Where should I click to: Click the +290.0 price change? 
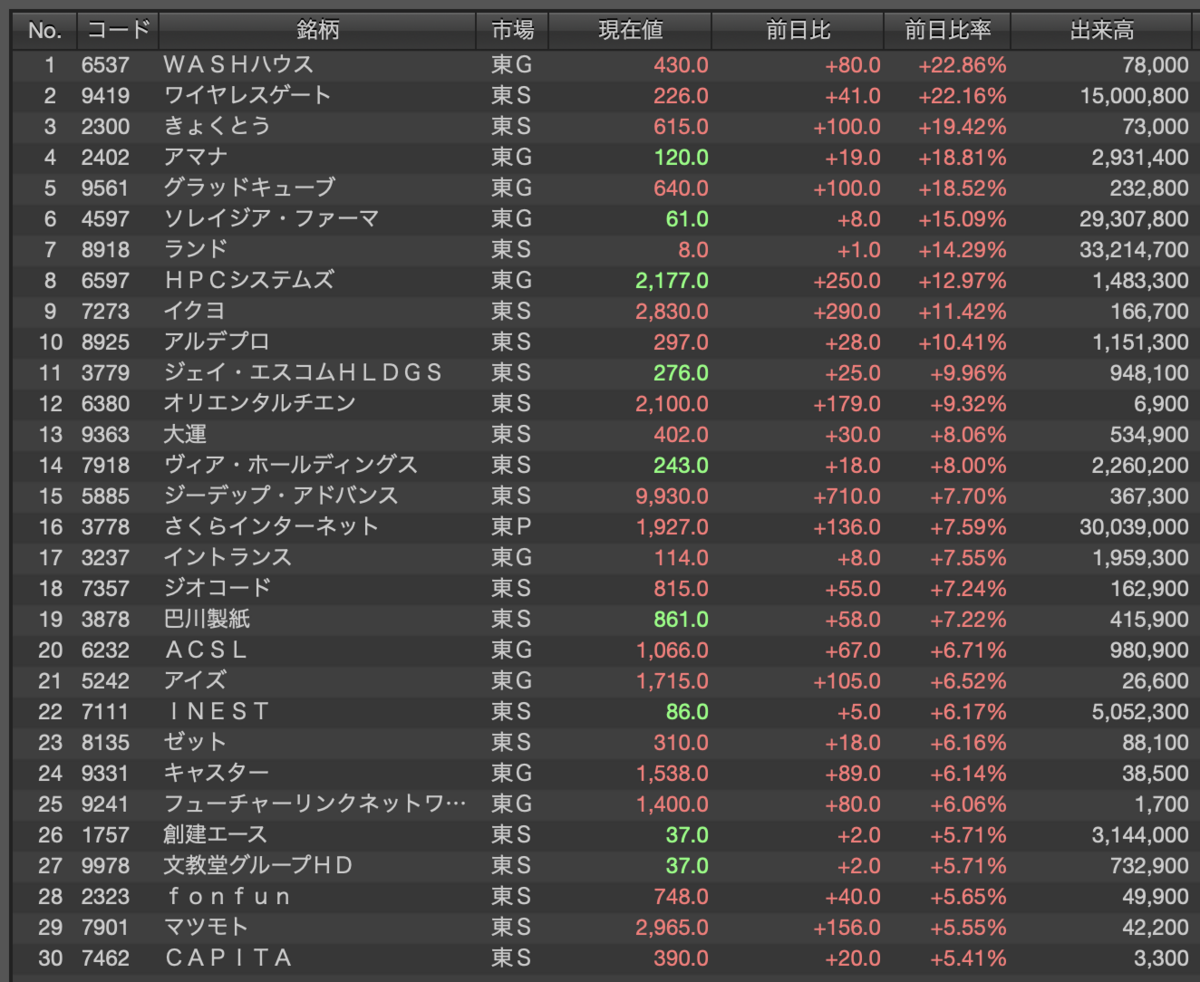(847, 311)
